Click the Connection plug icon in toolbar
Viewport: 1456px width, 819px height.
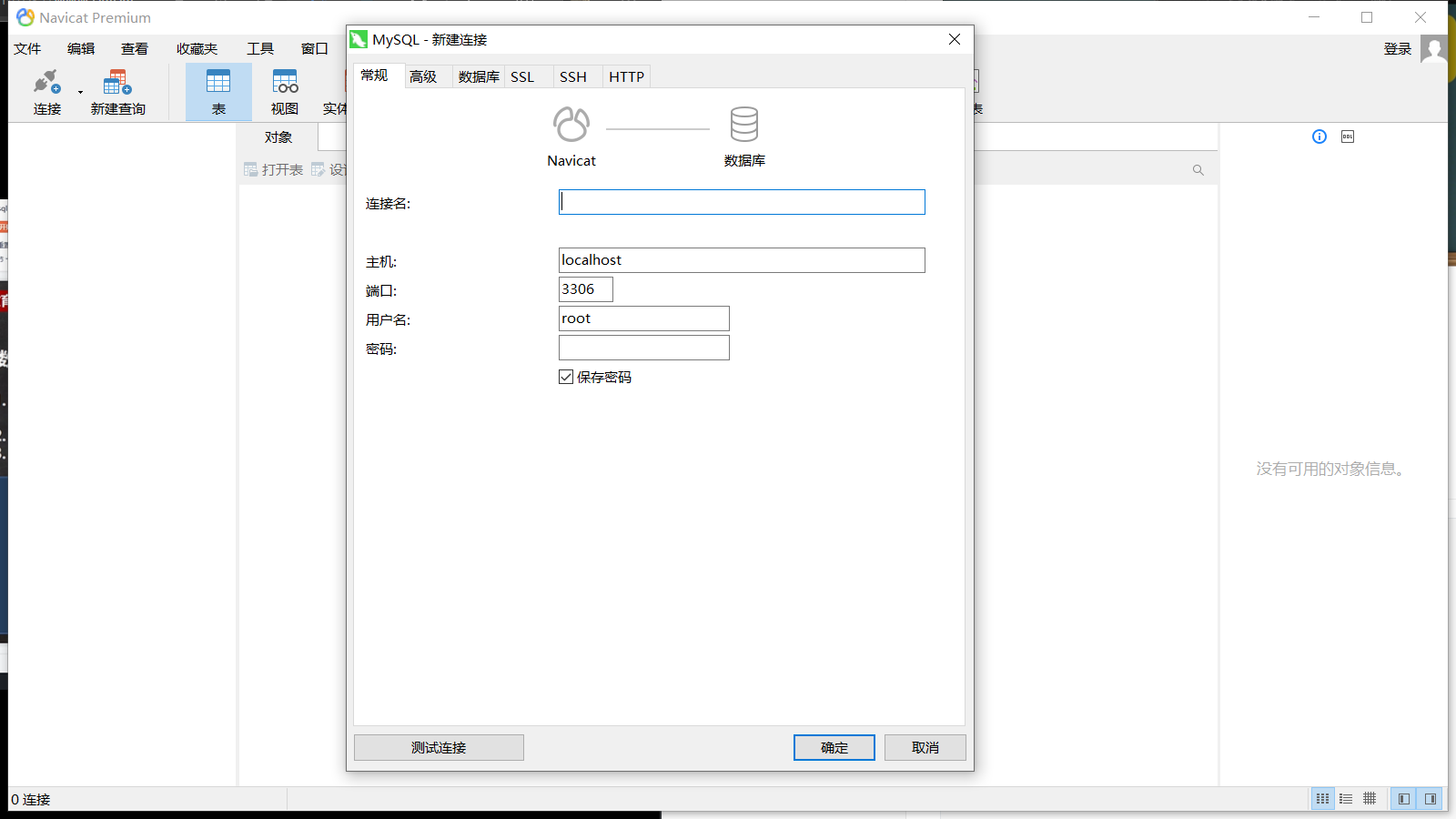point(46,82)
